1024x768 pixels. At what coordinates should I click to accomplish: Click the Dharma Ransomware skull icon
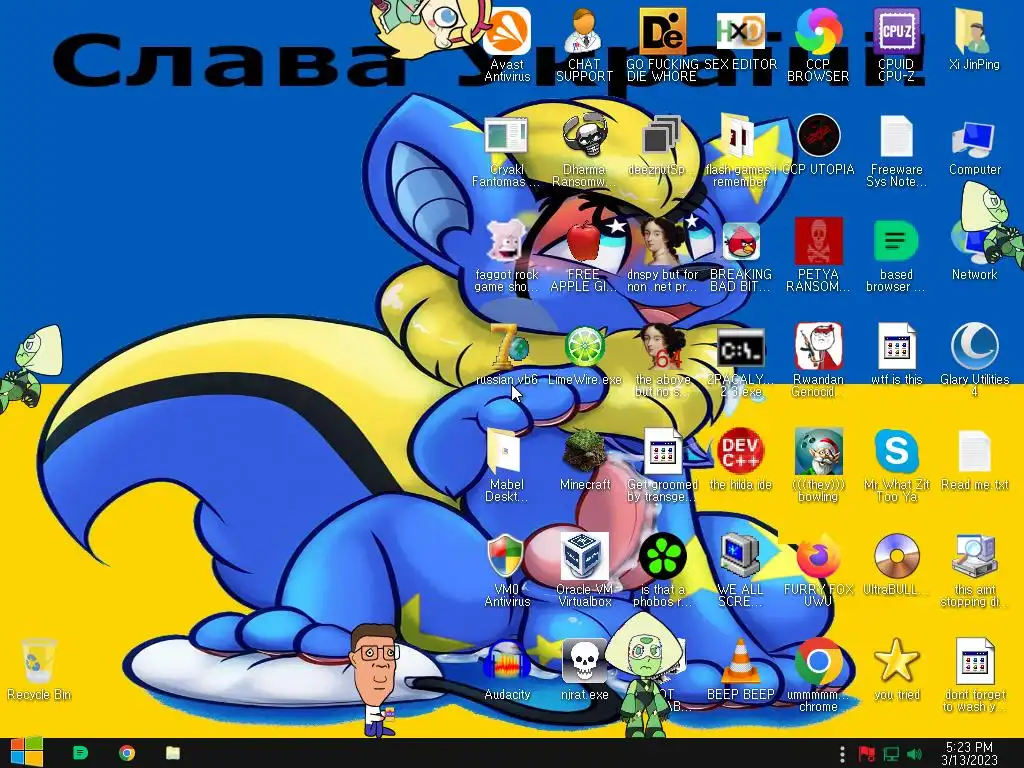coord(584,152)
